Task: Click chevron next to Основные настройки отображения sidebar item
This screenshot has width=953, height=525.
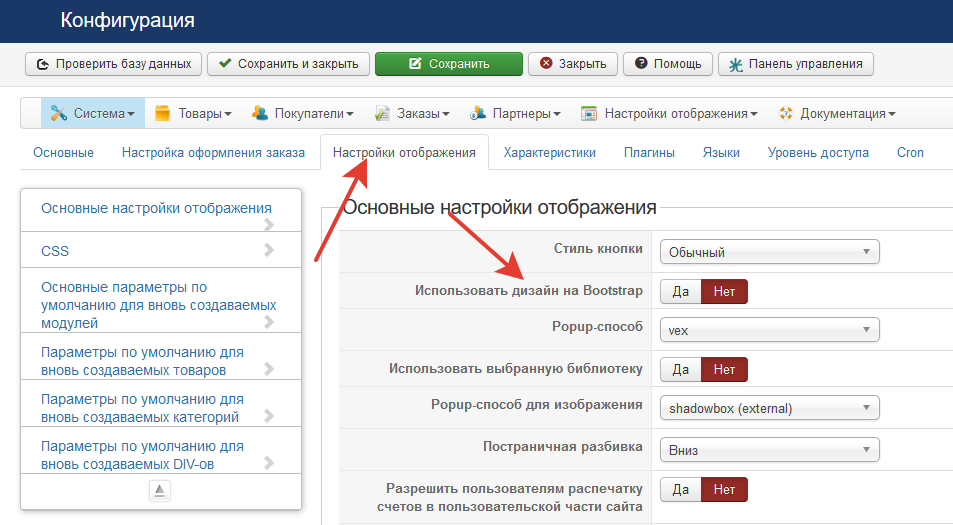Action: point(269,225)
